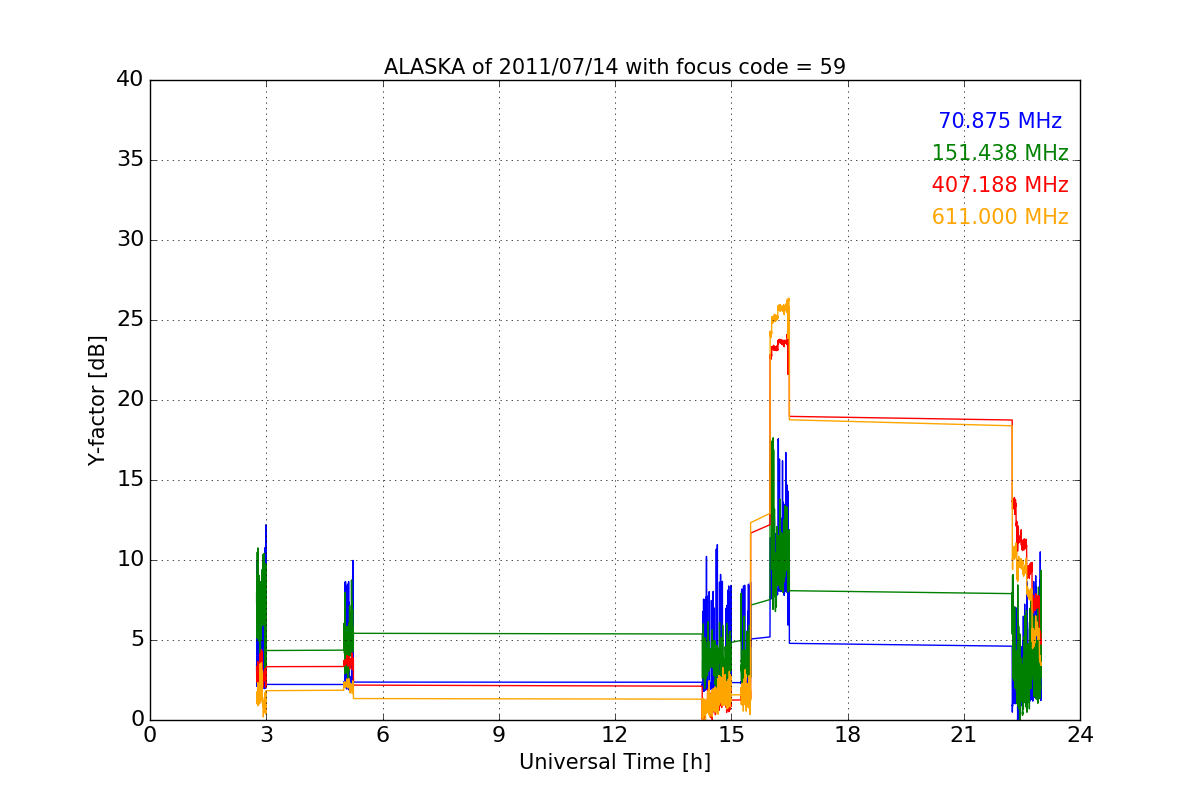1200x800 pixels.
Task: Click y-axis tick label 5
Action: (136, 640)
